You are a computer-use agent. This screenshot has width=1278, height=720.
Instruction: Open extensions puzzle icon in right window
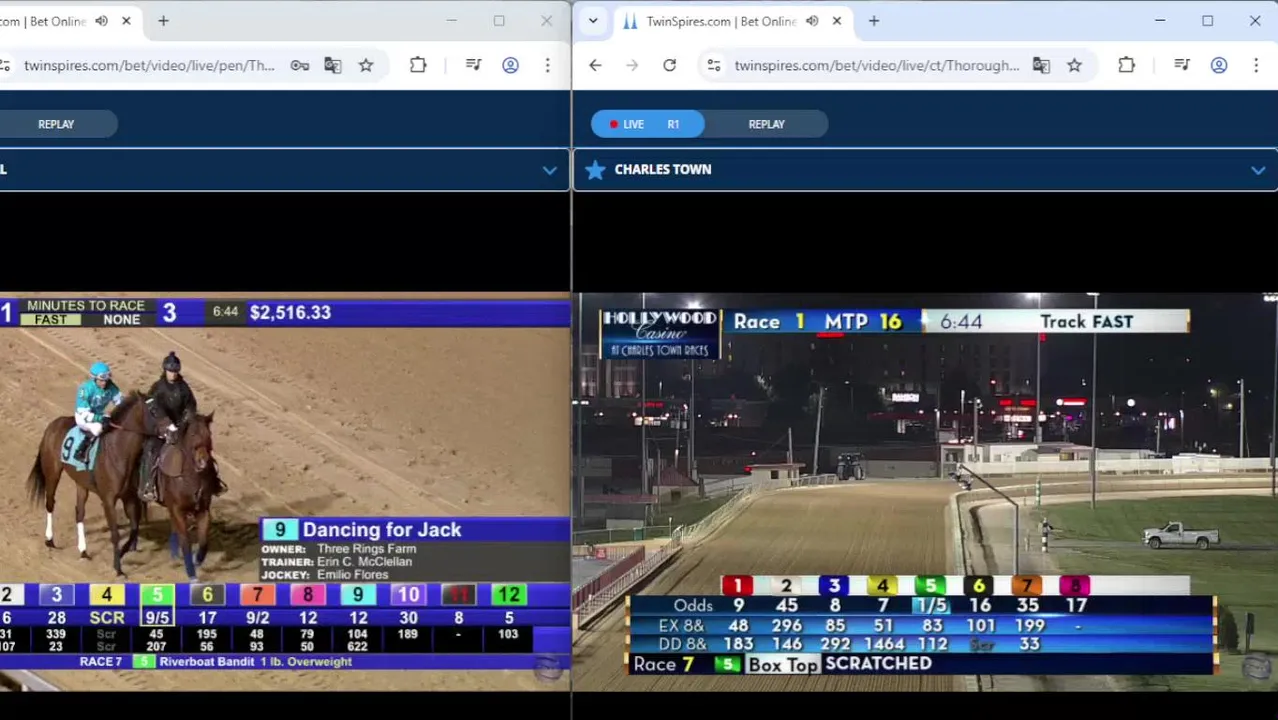[x=1126, y=65]
